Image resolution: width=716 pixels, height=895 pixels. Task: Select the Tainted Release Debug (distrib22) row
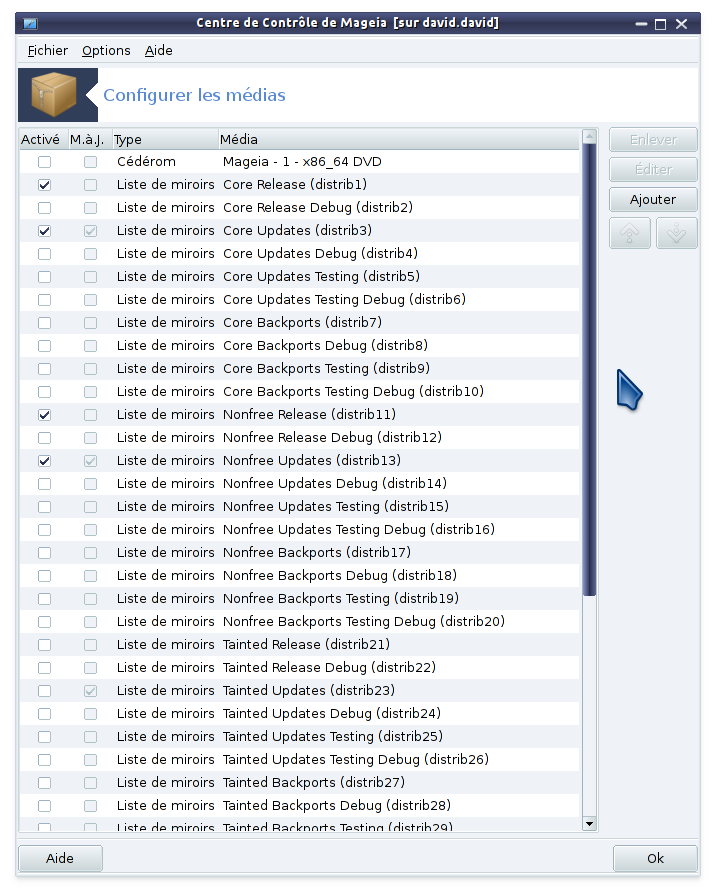[299, 668]
